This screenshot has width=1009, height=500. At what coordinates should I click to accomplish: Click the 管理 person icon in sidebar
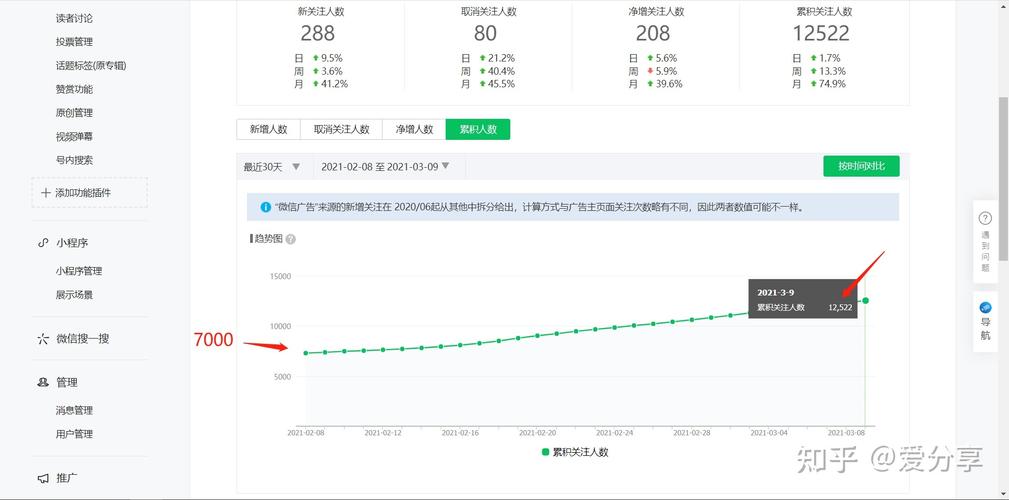tap(43, 383)
